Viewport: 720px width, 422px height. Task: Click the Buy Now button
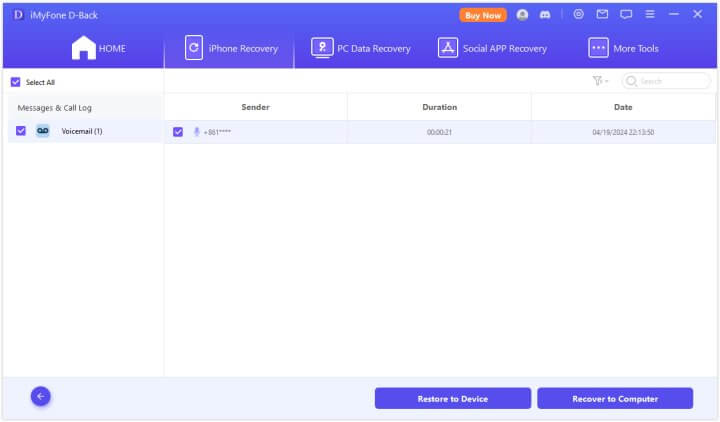(483, 15)
